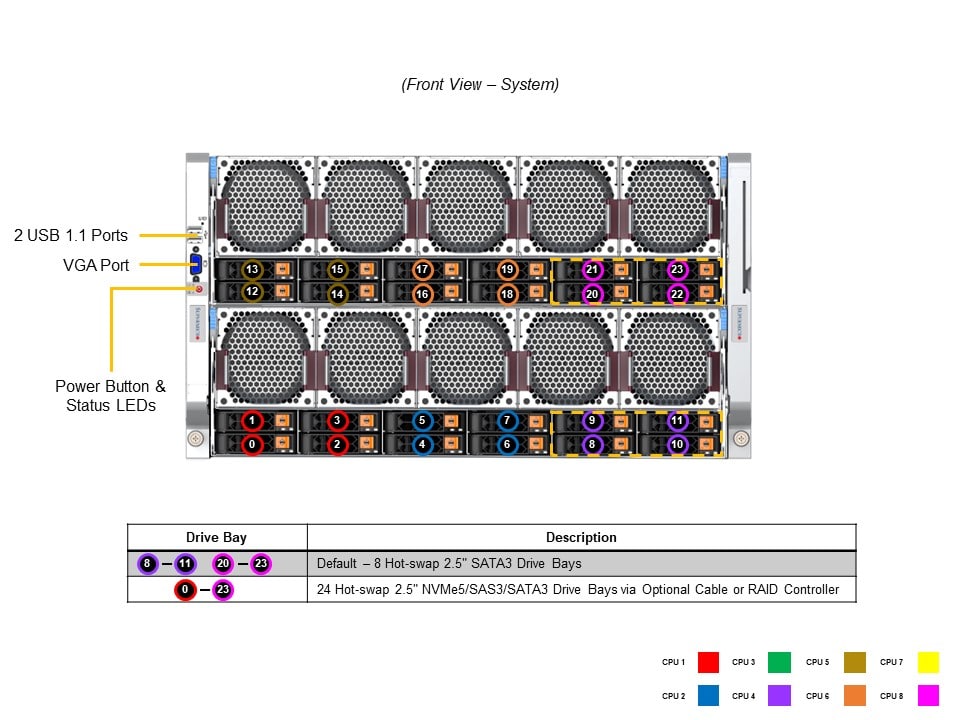Select the "Power Button & Status LEDs" label
Viewport: 960px width, 720px height.
111,396
